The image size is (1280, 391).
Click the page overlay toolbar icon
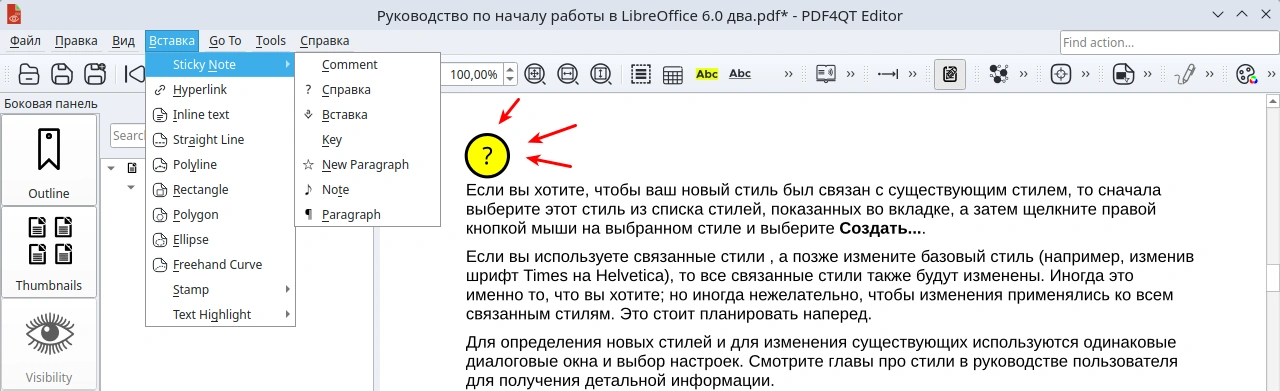1123,74
